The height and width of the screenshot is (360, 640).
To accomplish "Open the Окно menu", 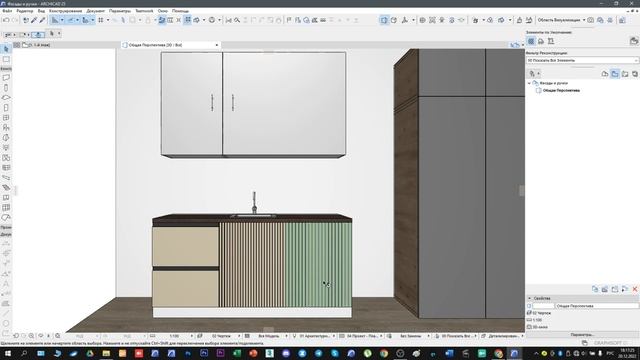I will point(162,11).
